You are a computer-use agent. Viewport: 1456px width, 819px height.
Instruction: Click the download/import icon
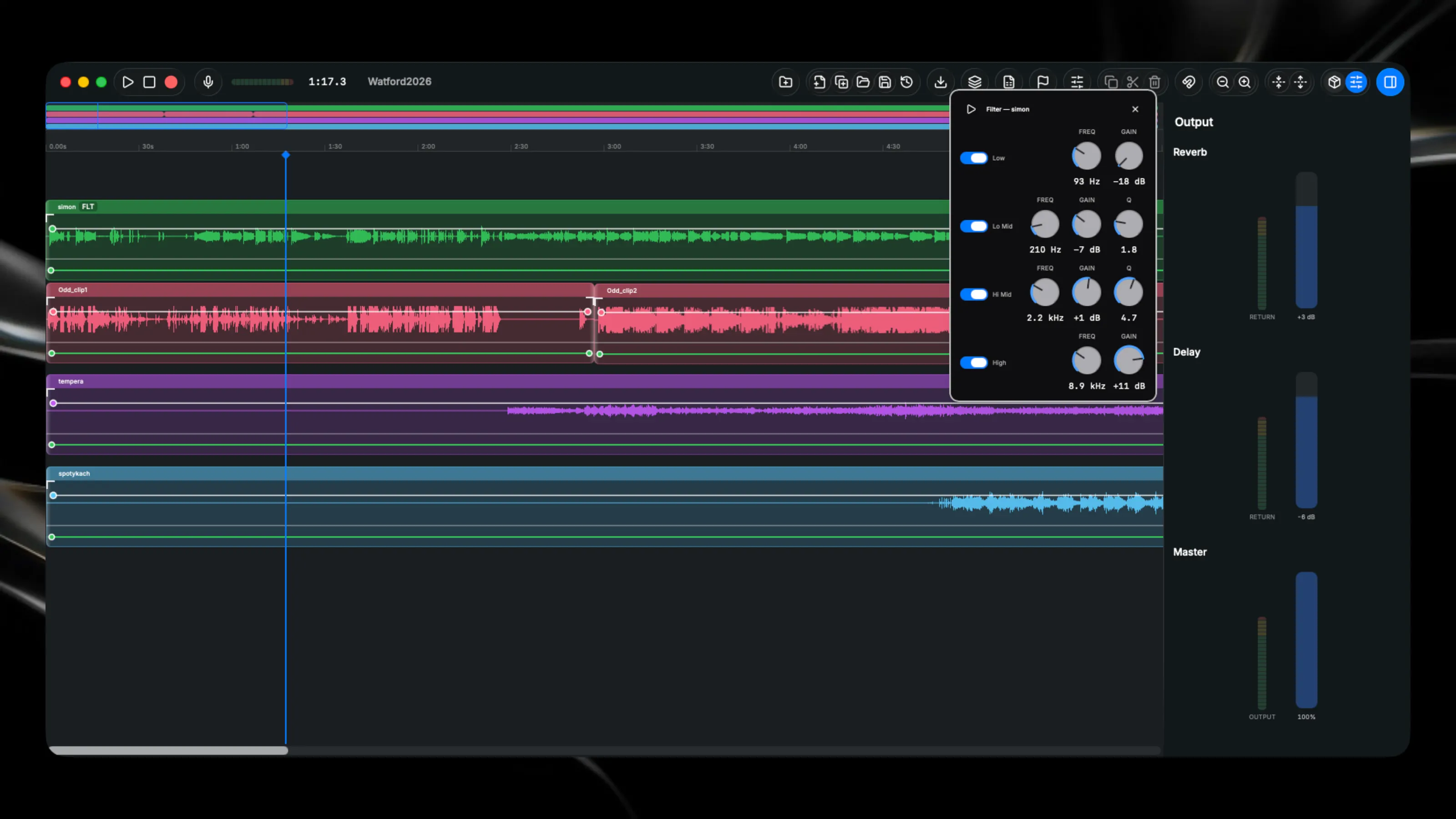click(x=940, y=82)
